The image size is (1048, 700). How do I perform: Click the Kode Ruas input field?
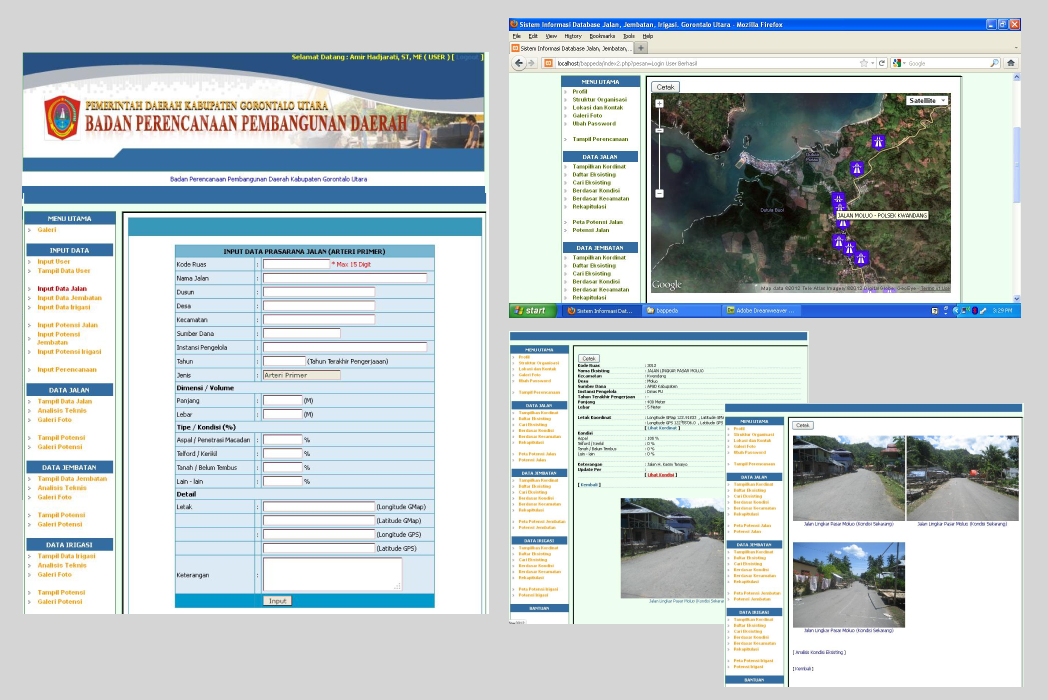tap(296, 265)
